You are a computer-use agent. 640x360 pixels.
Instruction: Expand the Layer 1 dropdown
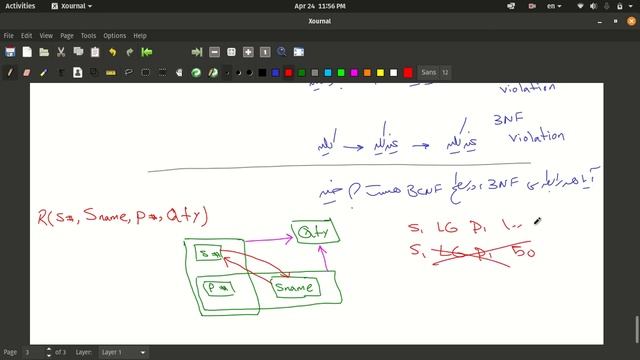coord(123,352)
